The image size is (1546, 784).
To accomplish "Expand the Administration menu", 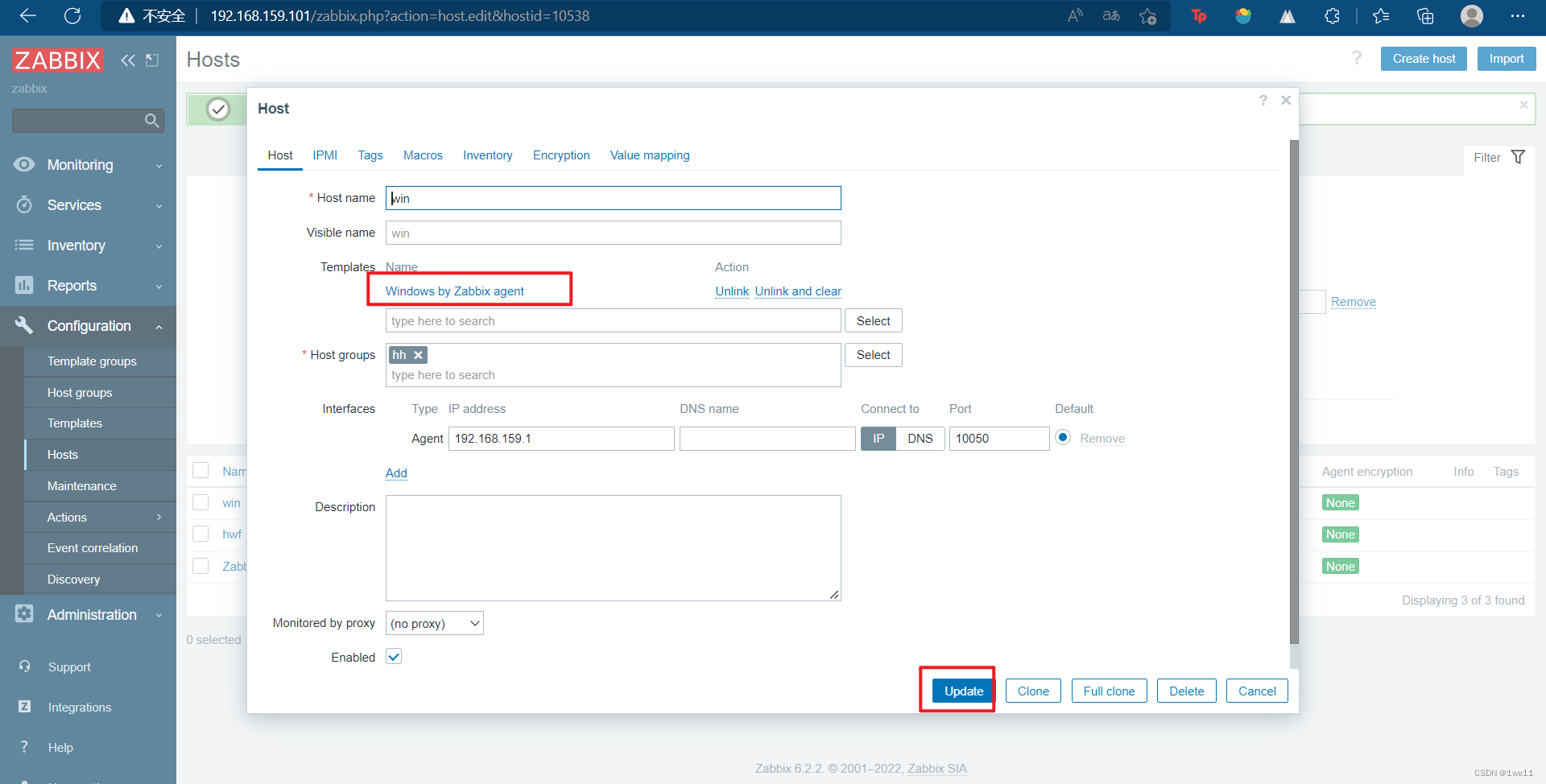I will tap(88, 615).
